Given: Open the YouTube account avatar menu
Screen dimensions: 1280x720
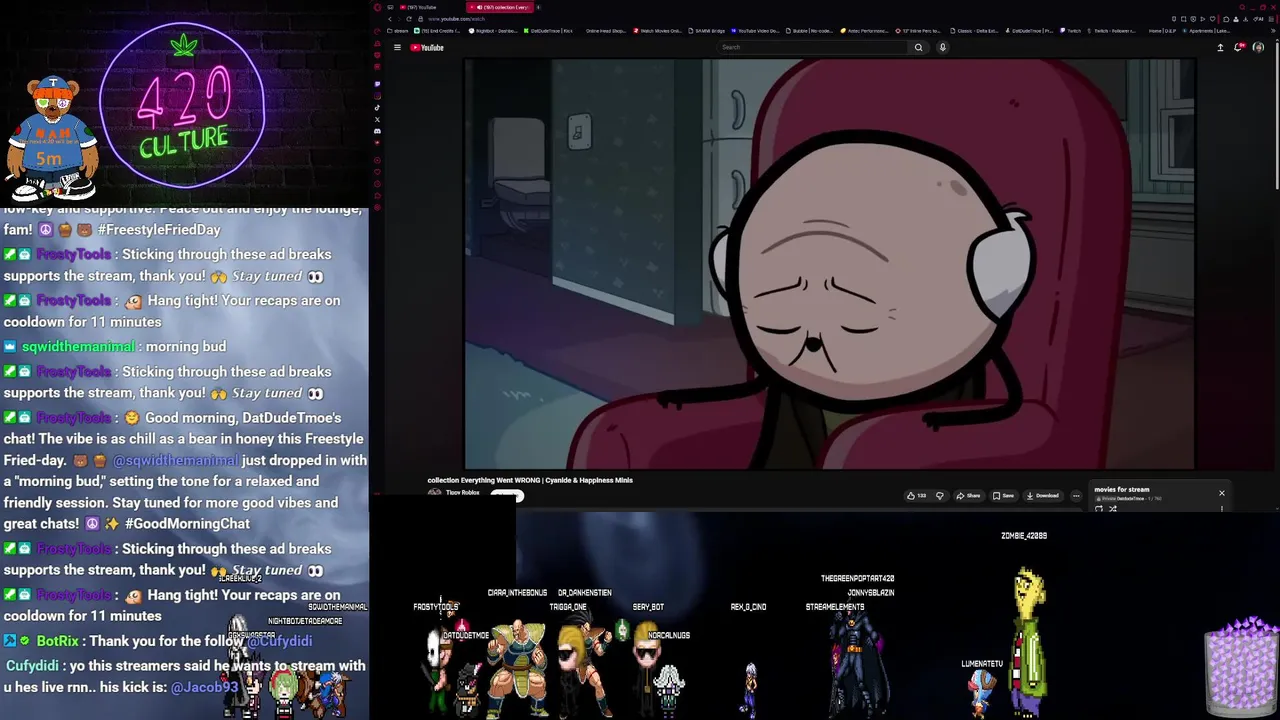Looking at the screenshot, I should [1258, 47].
